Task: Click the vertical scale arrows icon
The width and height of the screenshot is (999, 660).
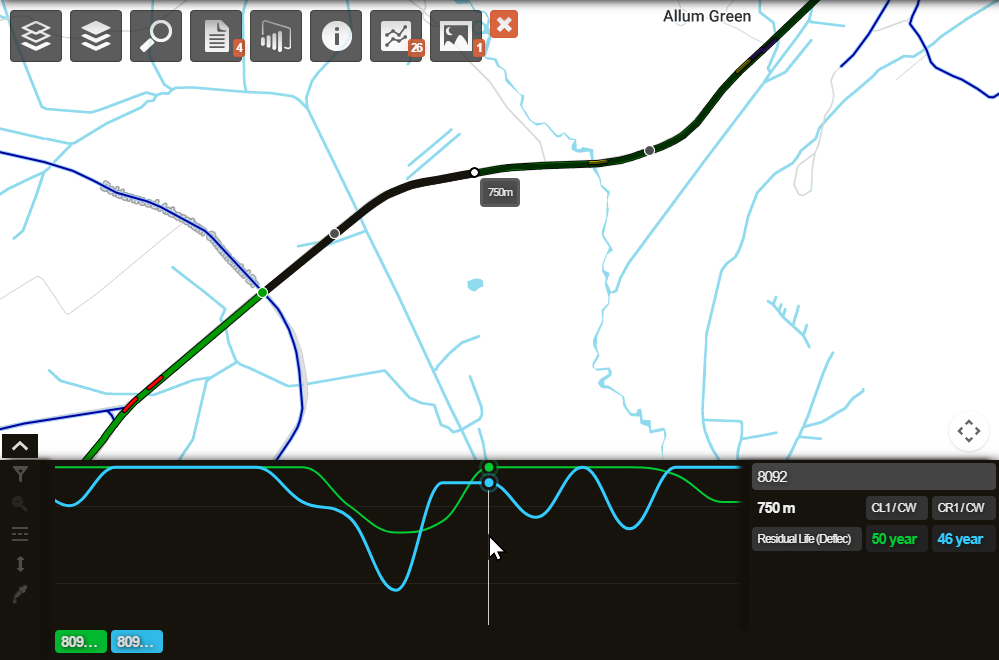Action: [20, 564]
